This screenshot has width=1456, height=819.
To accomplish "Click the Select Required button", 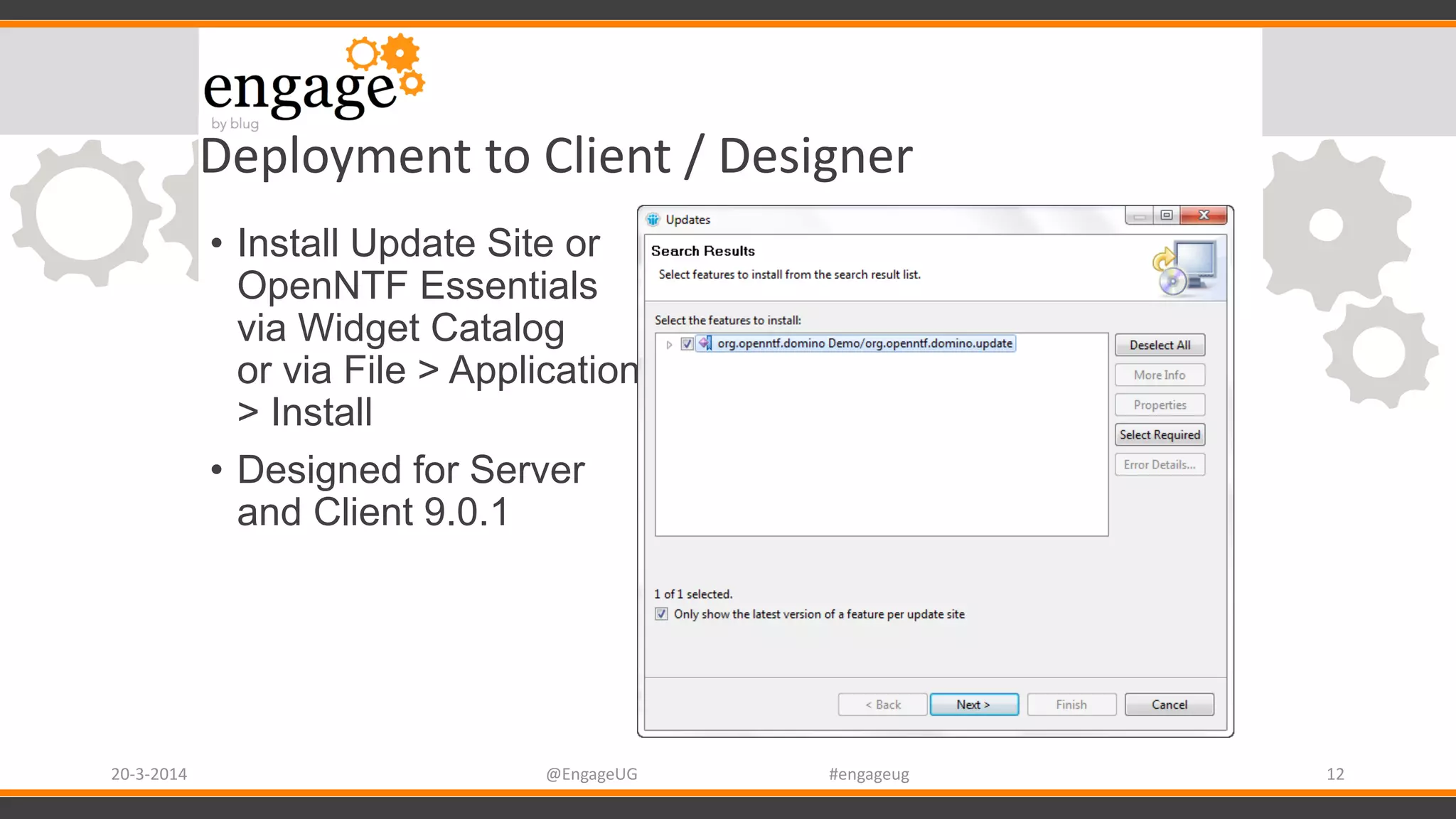I will point(1160,435).
